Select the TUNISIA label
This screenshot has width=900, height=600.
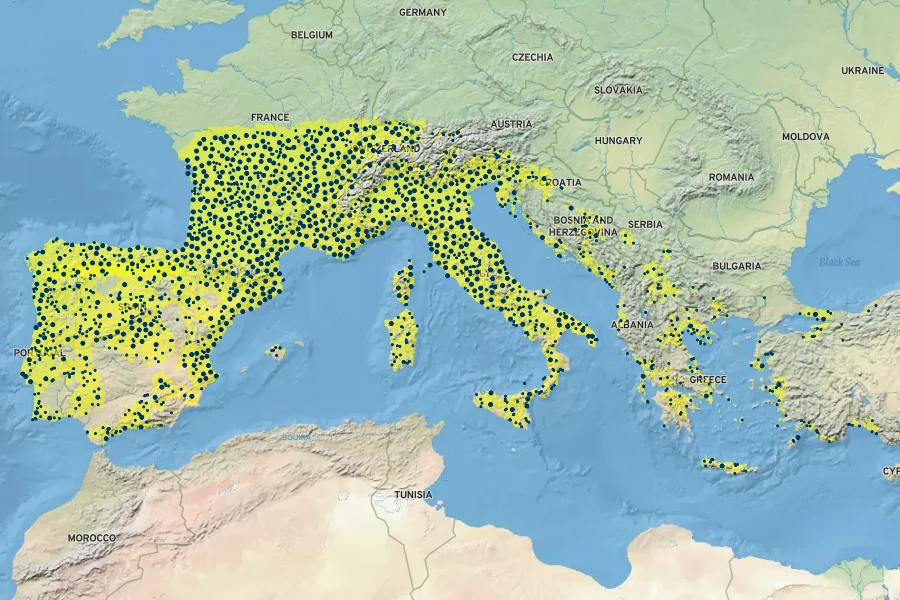413,495
